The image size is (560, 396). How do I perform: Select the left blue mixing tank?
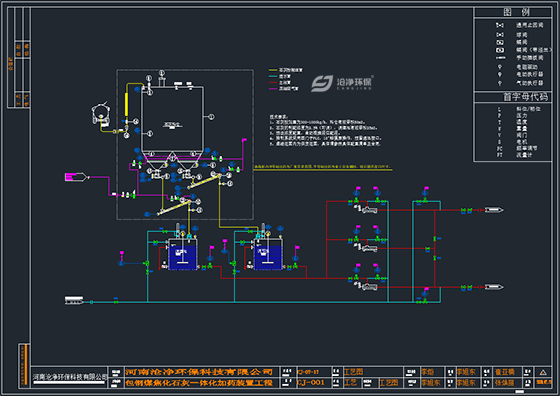tap(182, 257)
